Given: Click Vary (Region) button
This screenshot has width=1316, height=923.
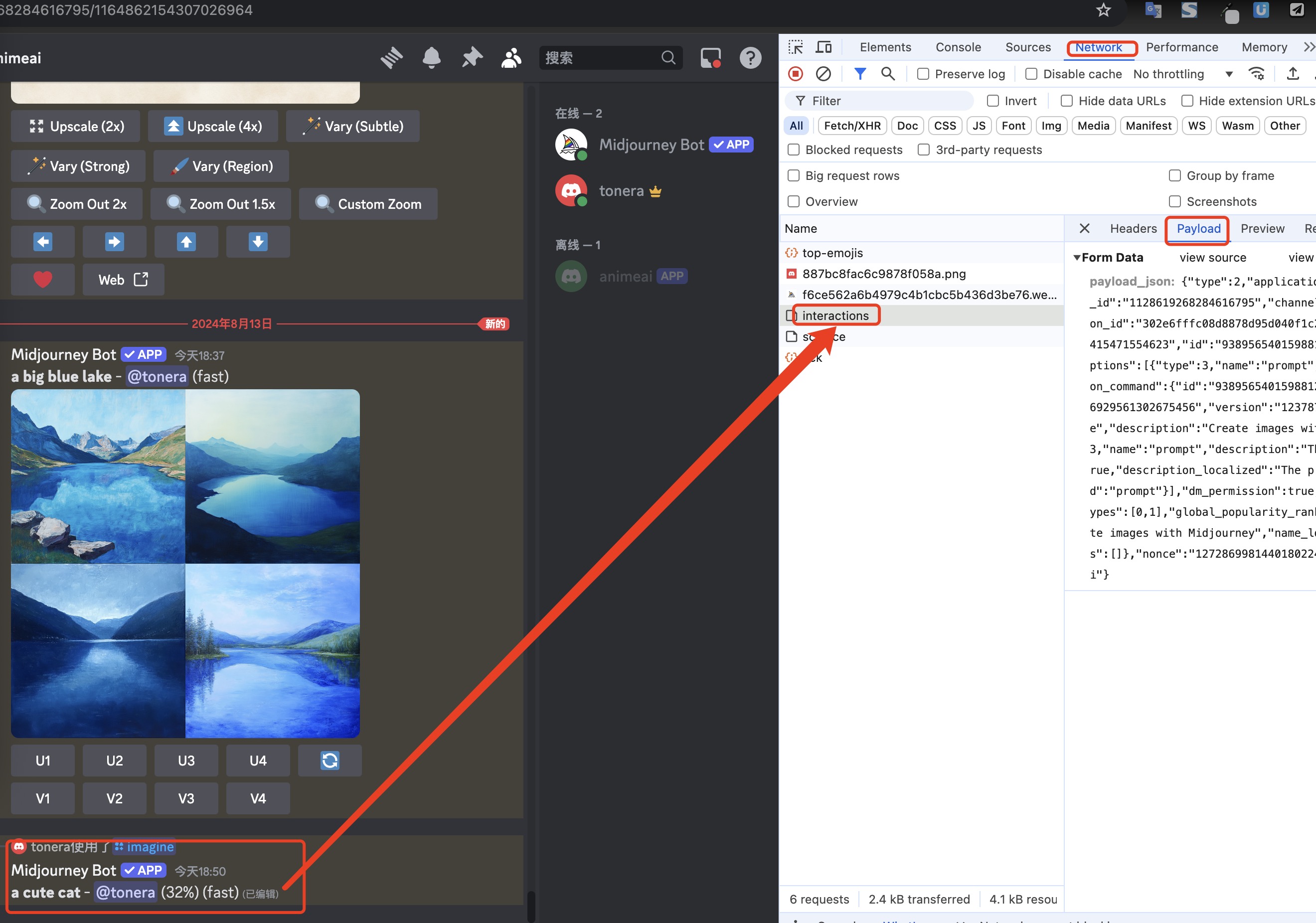Looking at the screenshot, I should point(221,166).
